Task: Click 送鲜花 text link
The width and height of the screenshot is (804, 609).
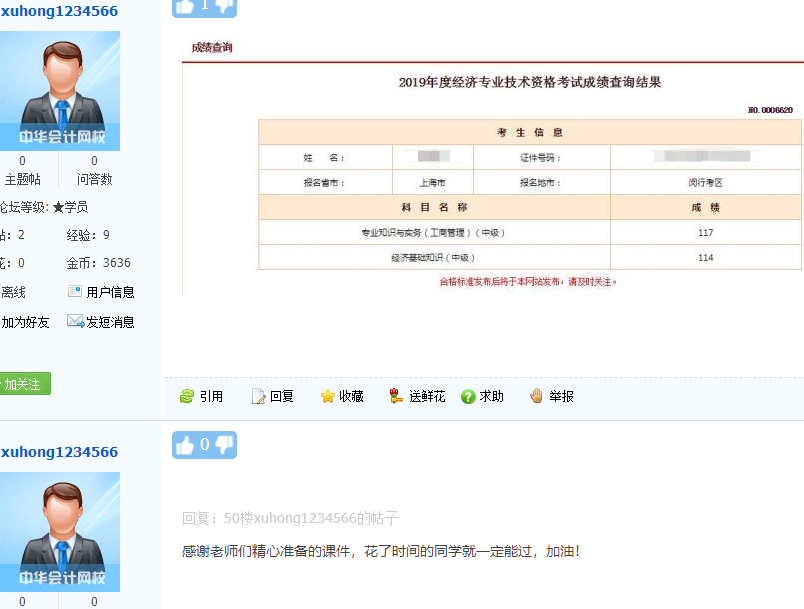Action: tap(427, 396)
